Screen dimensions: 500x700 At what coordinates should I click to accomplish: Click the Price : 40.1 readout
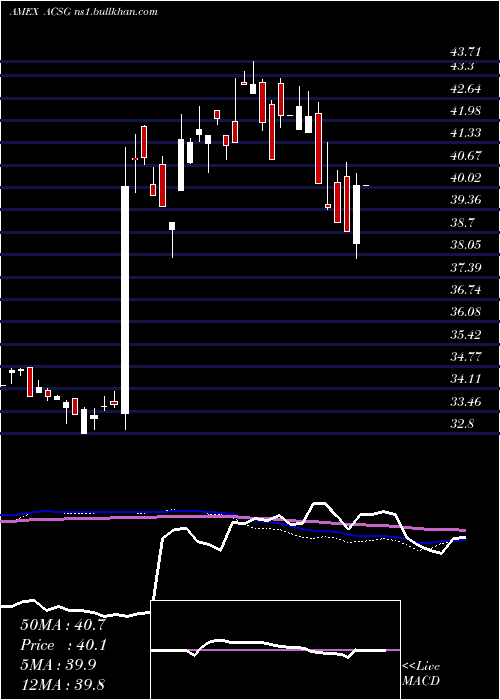pyautogui.click(x=62, y=645)
